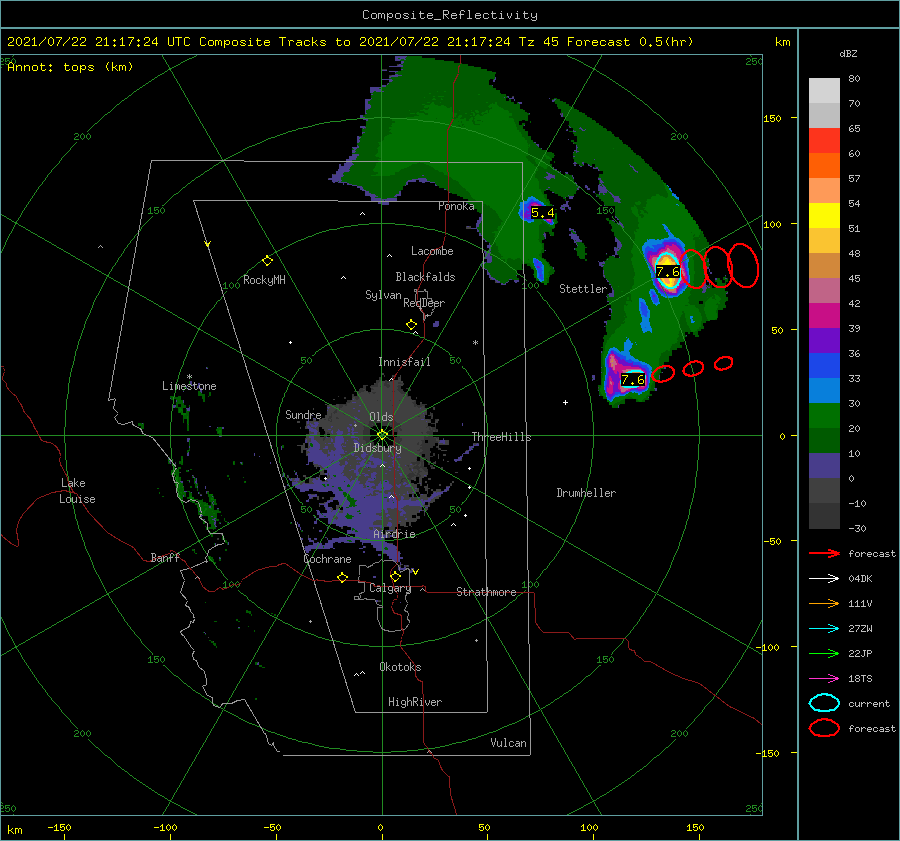900x841 pixels.
Task: Click the Didsbury town label
Action: click(x=377, y=448)
